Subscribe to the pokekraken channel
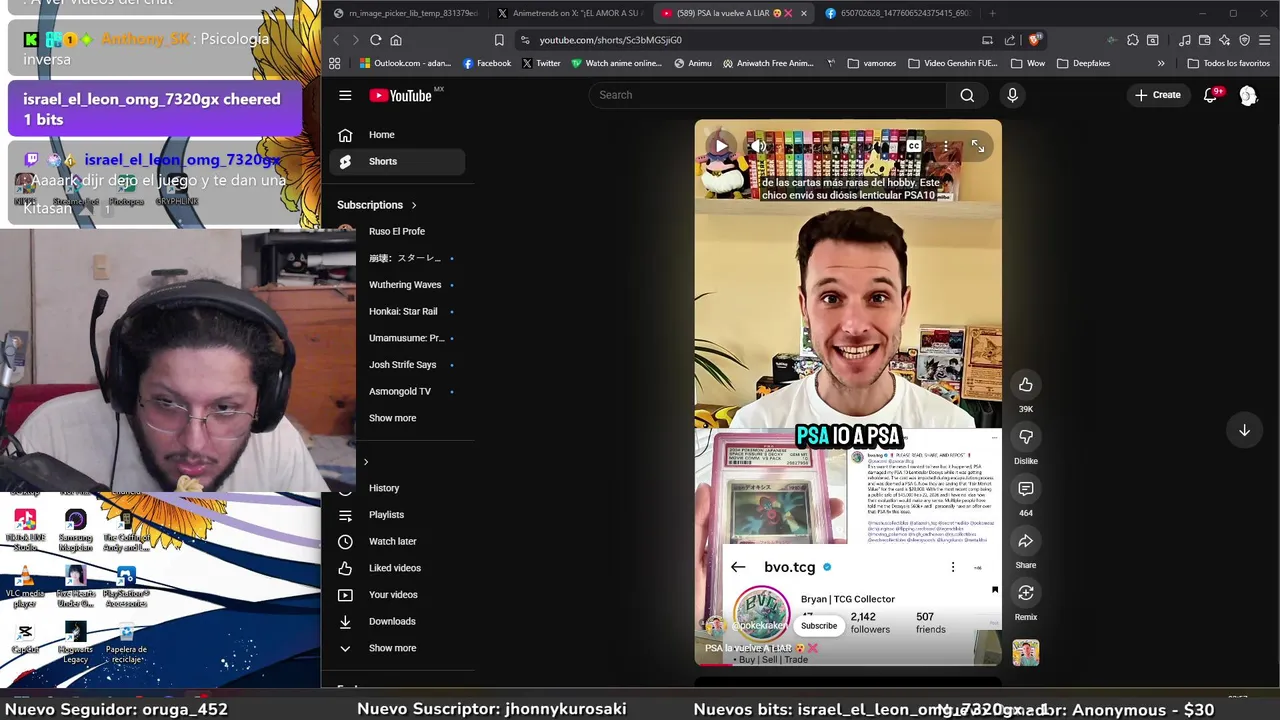Screen dimensions: 1280x720 pos(819,626)
